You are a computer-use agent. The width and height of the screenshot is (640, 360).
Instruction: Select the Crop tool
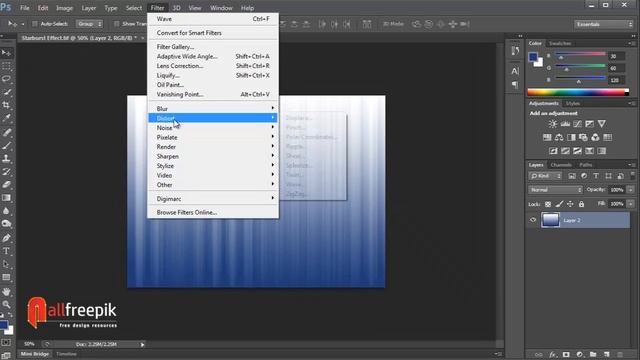point(6,105)
